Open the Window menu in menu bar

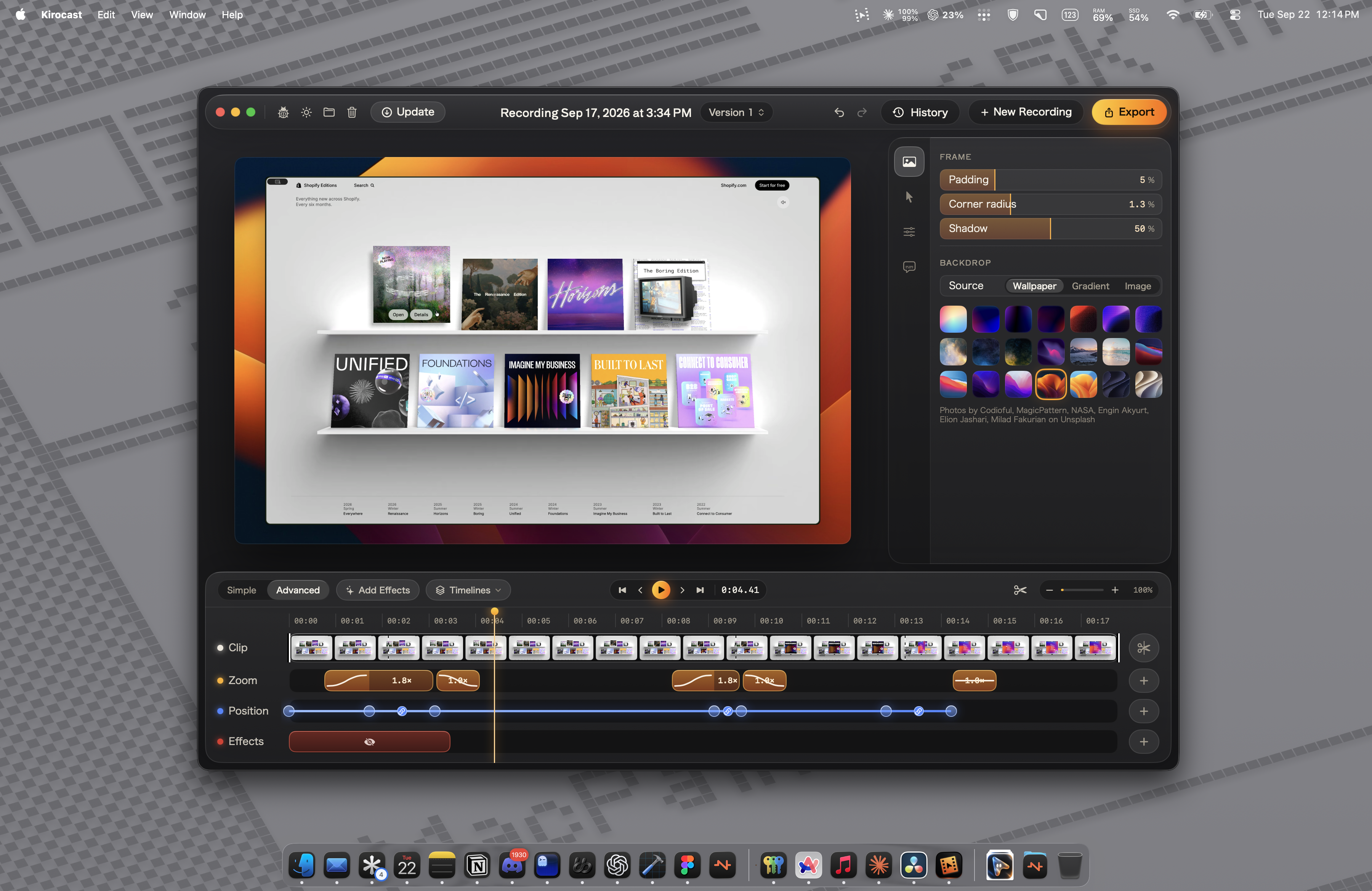pos(188,14)
